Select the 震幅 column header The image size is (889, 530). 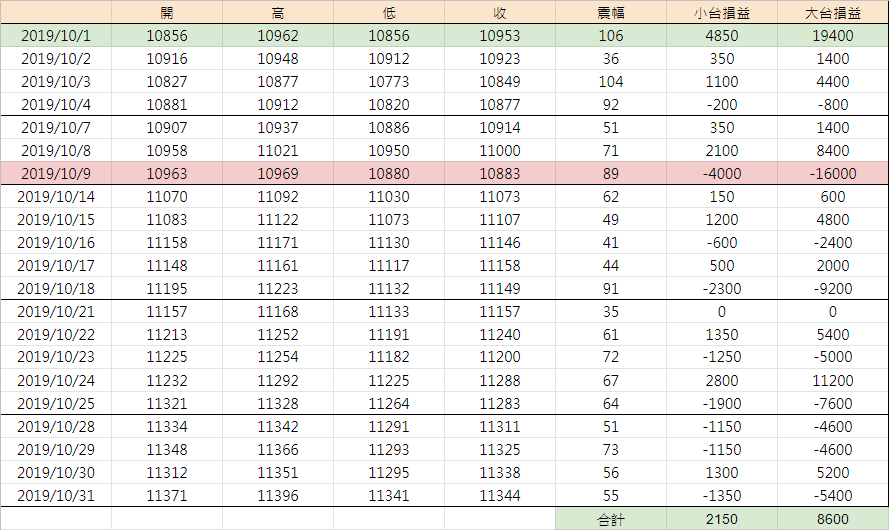611,12
